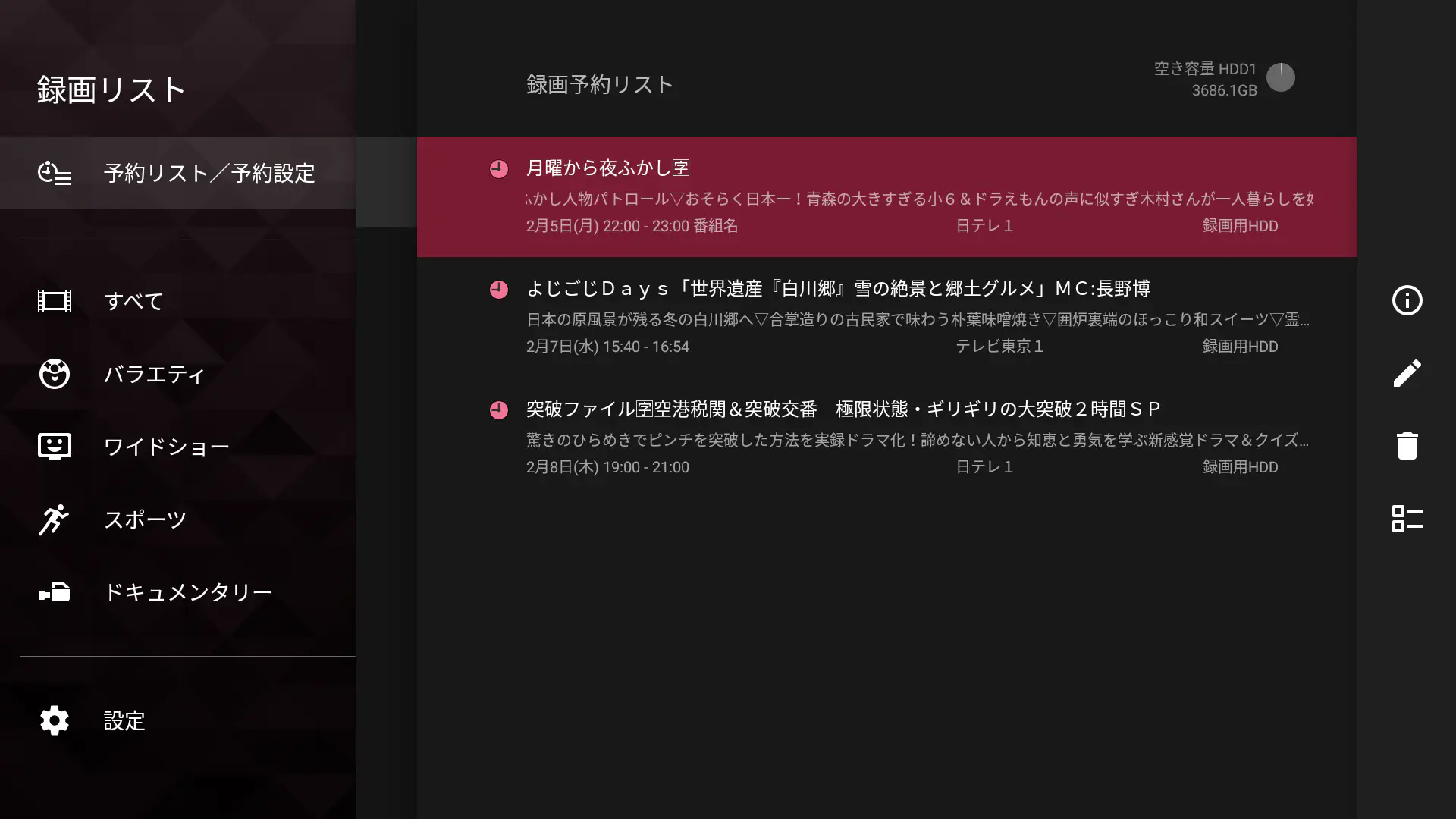Viewport: 1456px width, 819px height.
Task: Click the trash delete icon
Action: (x=1407, y=446)
